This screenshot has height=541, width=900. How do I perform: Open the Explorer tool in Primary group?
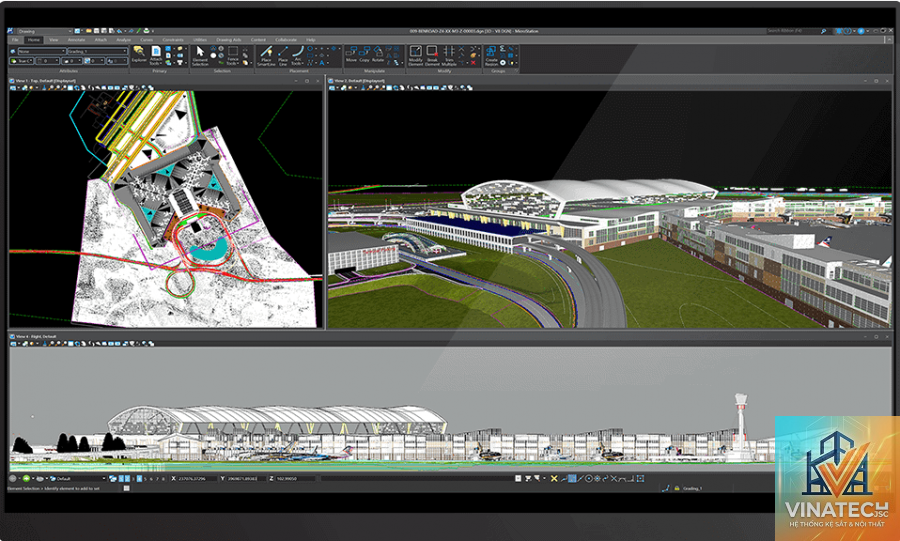click(139, 55)
